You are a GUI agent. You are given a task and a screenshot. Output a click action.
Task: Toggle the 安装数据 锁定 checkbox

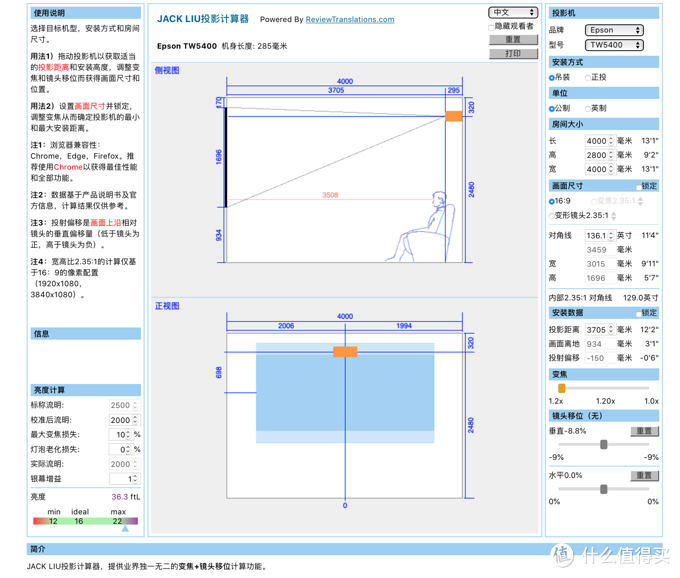(x=638, y=313)
